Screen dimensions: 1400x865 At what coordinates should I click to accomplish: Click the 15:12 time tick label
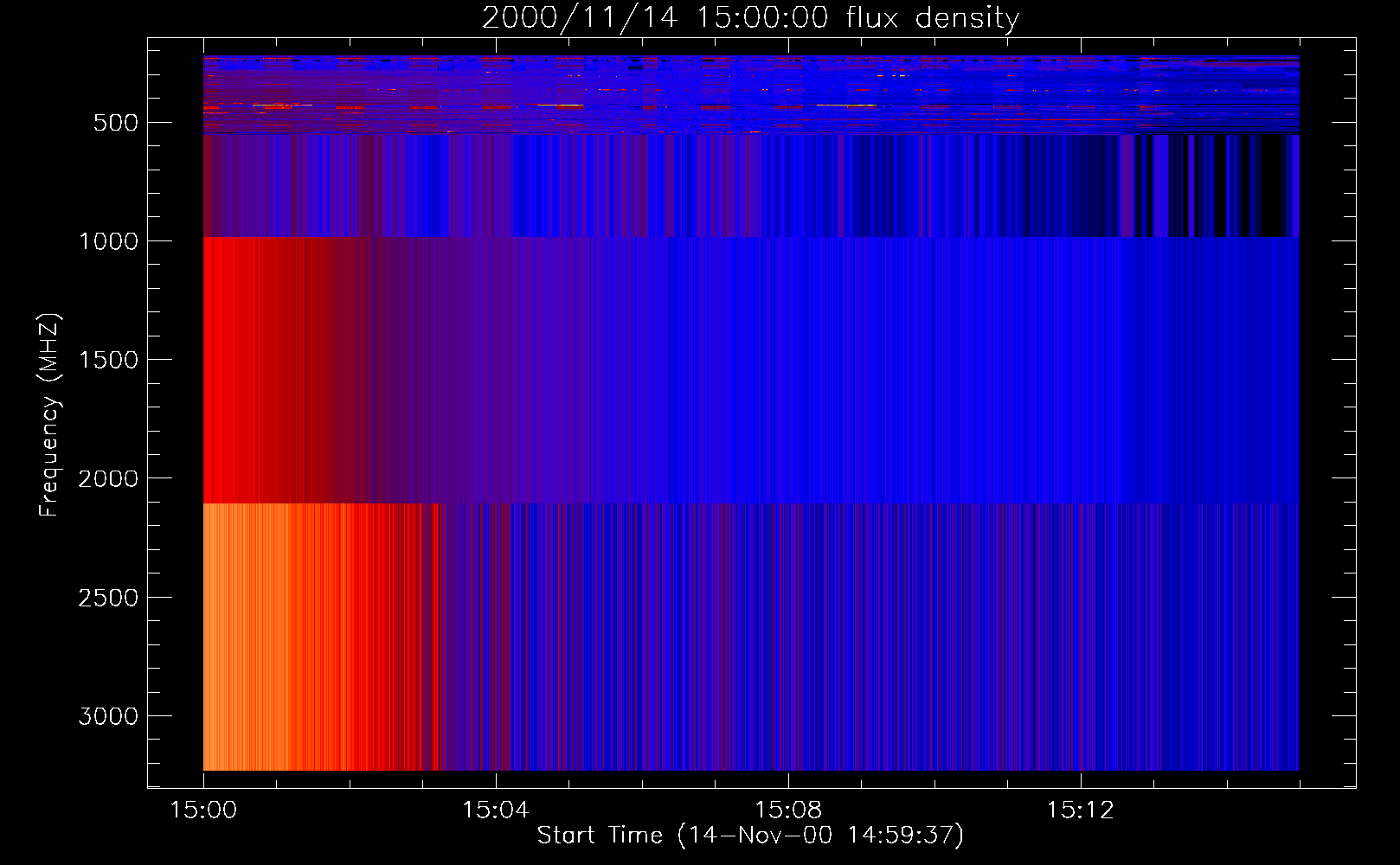(1080, 811)
